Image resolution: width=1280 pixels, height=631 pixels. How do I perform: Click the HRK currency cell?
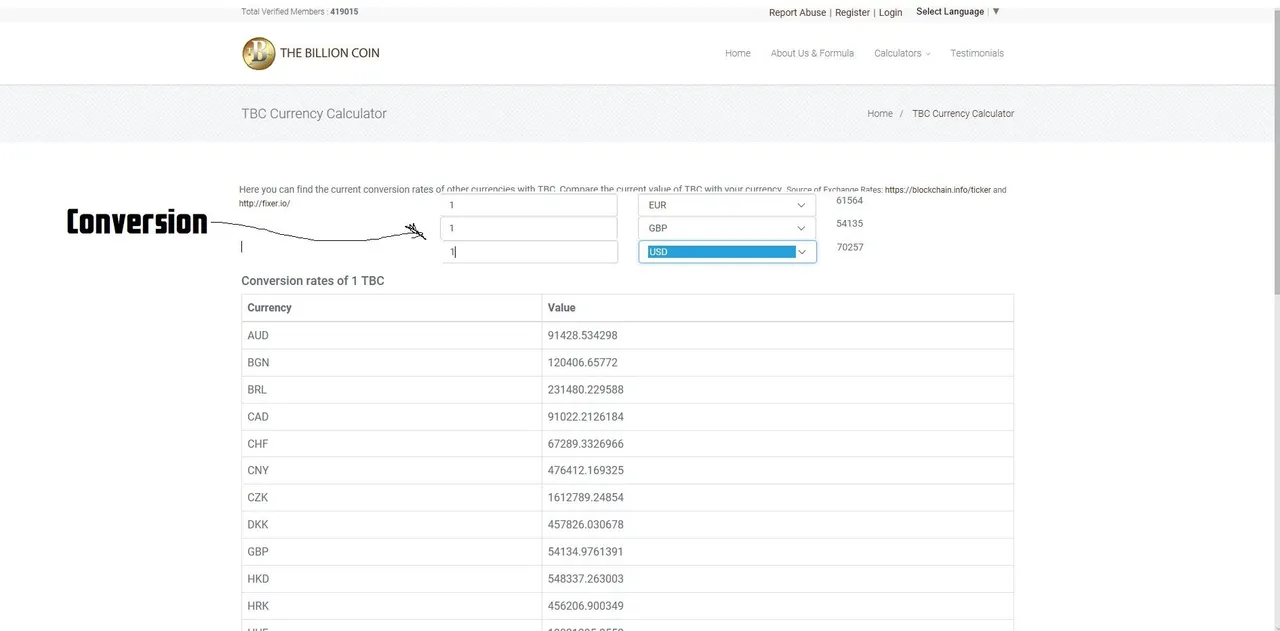(392, 606)
